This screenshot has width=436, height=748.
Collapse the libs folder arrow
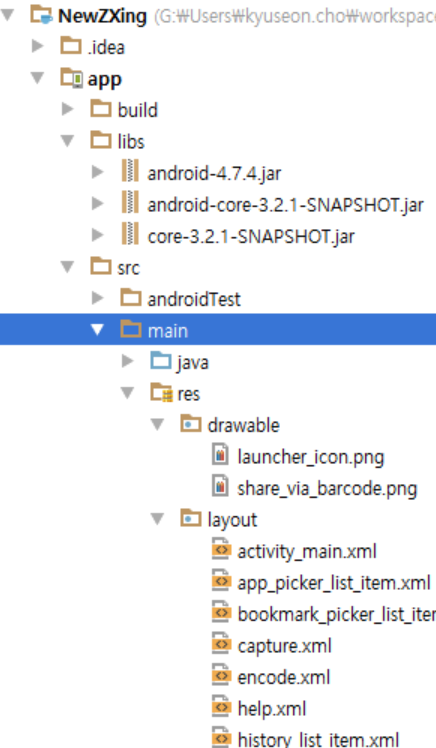(67, 140)
